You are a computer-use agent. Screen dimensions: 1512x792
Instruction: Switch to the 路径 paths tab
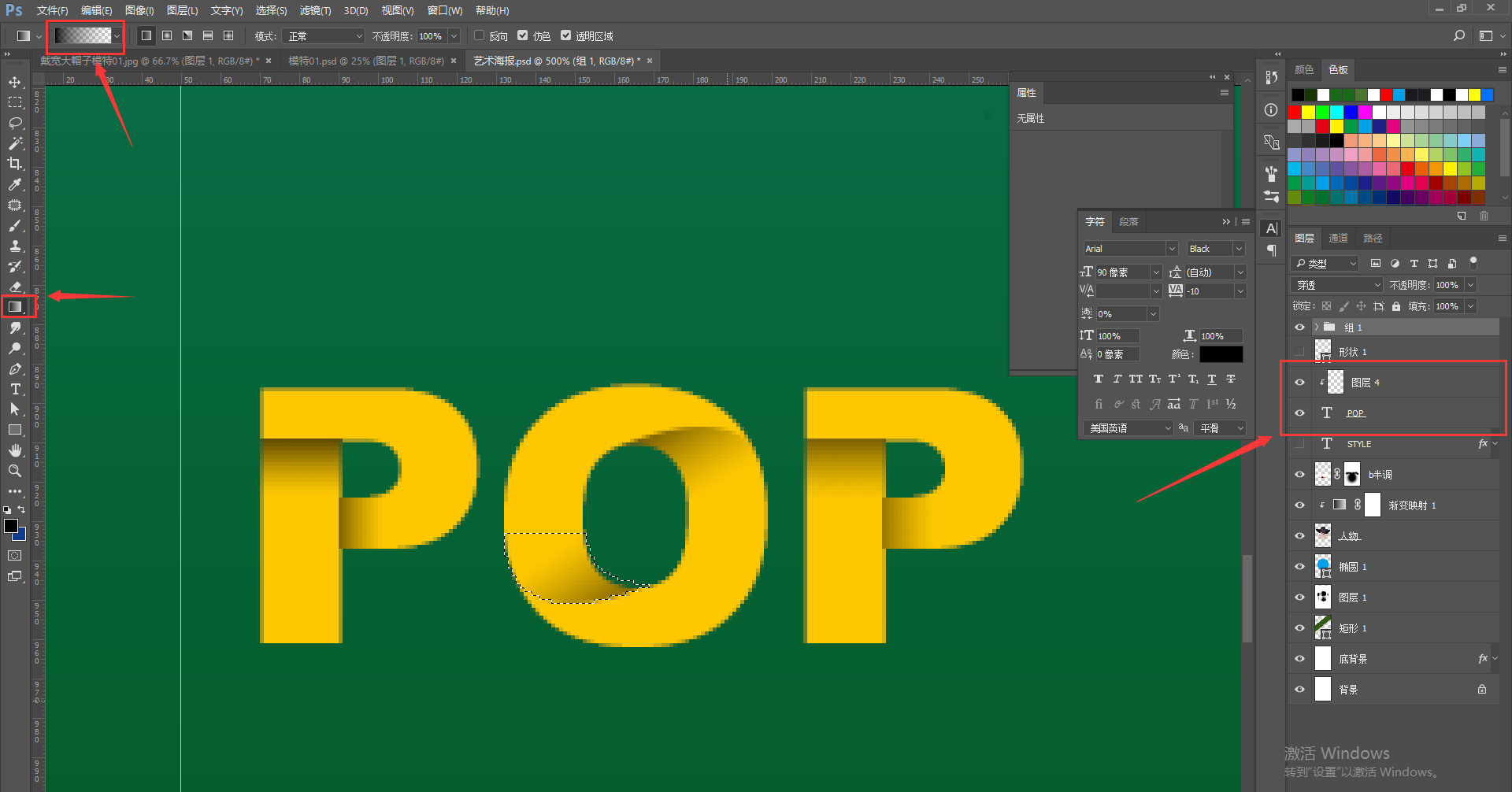pos(1373,239)
